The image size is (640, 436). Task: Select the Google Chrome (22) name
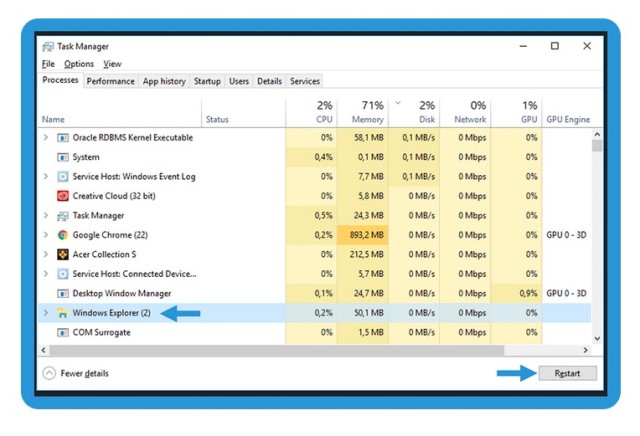(x=110, y=235)
